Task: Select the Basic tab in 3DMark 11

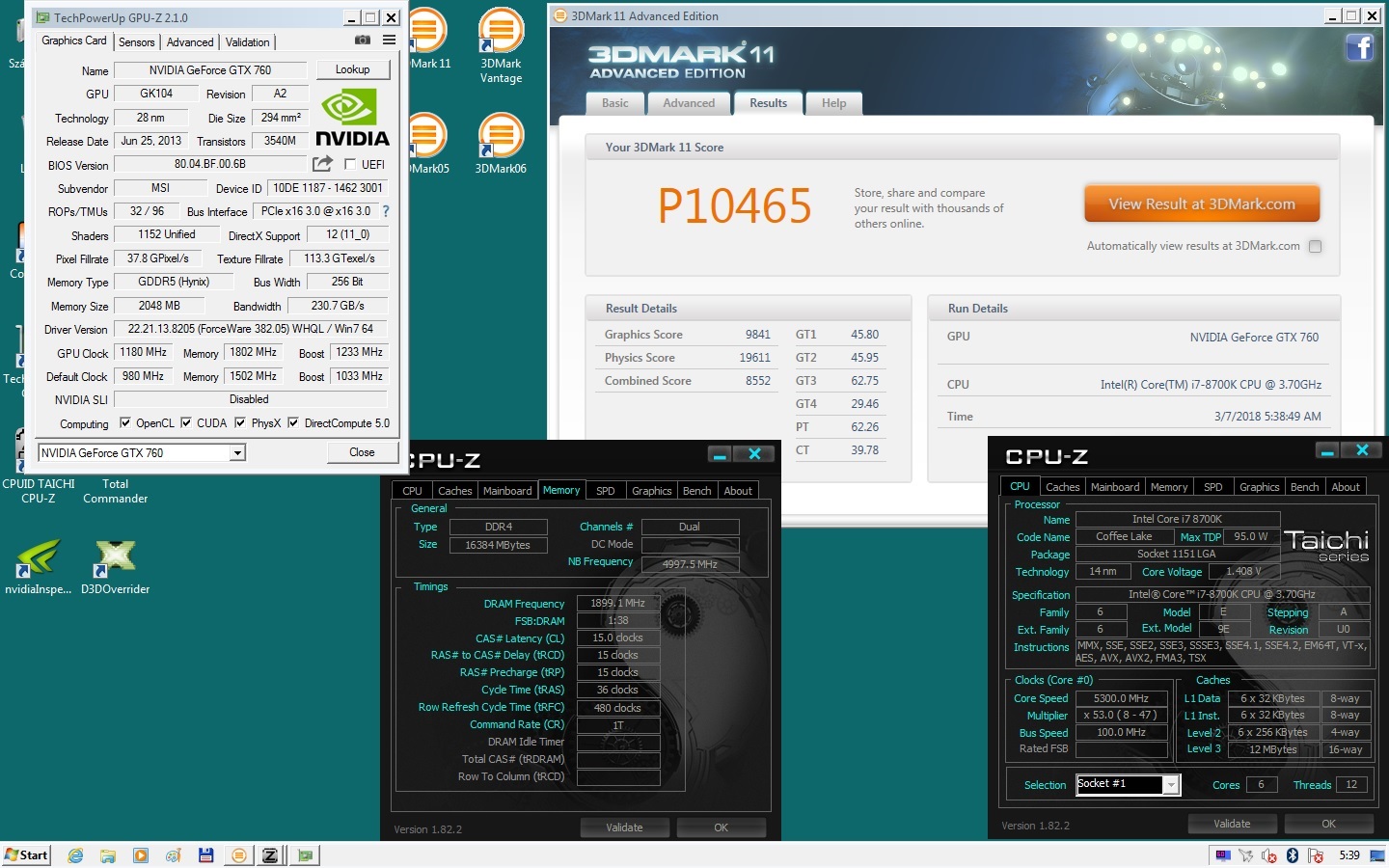Action: coord(614,103)
